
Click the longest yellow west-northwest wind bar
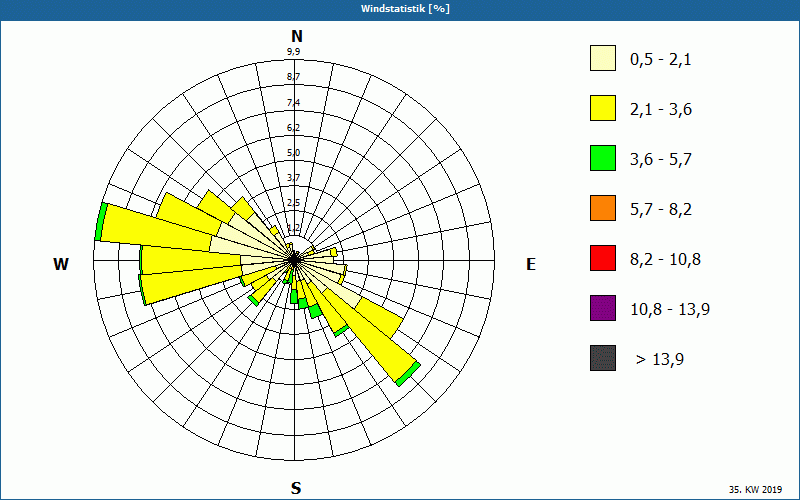click(x=158, y=229)
